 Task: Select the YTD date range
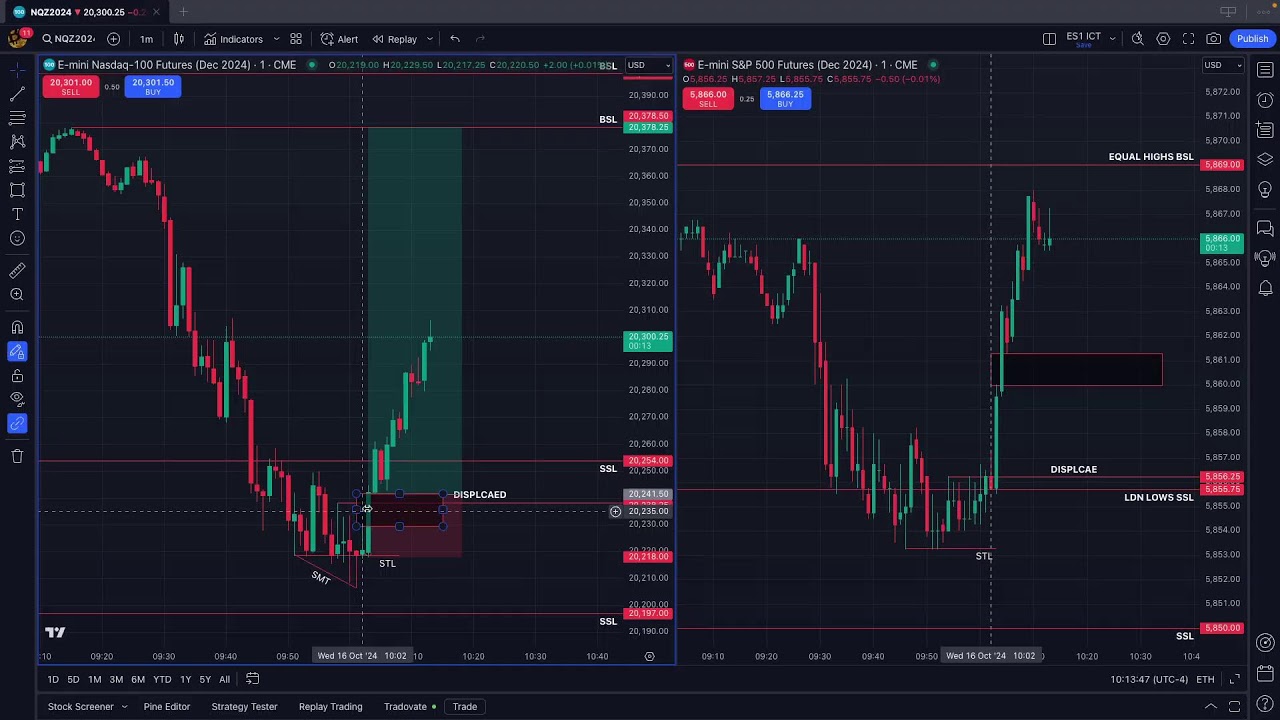point(162,679)
